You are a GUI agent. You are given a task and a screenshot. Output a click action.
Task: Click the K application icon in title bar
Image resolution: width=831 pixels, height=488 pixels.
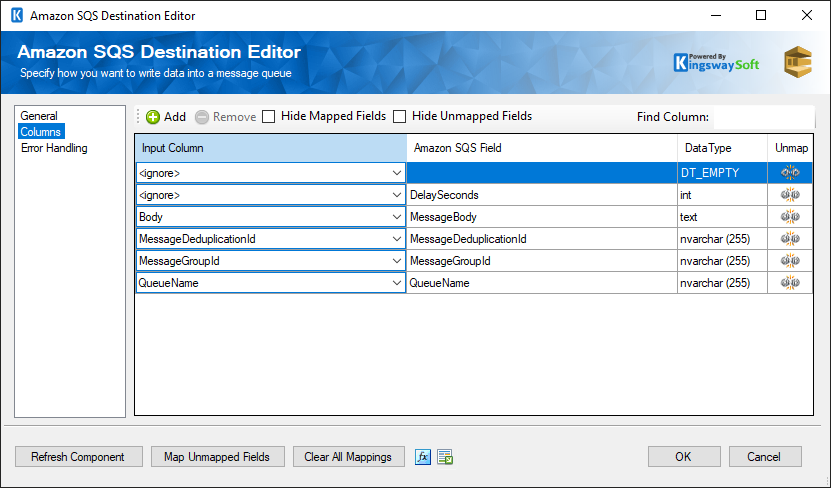pyautogui.click(x=17, y=15)
